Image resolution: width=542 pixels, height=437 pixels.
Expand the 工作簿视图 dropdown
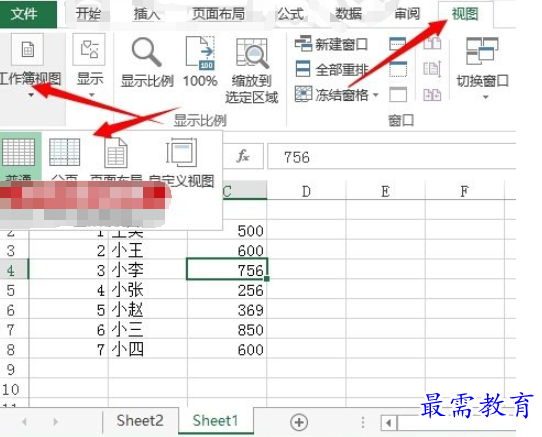point(31,94)
